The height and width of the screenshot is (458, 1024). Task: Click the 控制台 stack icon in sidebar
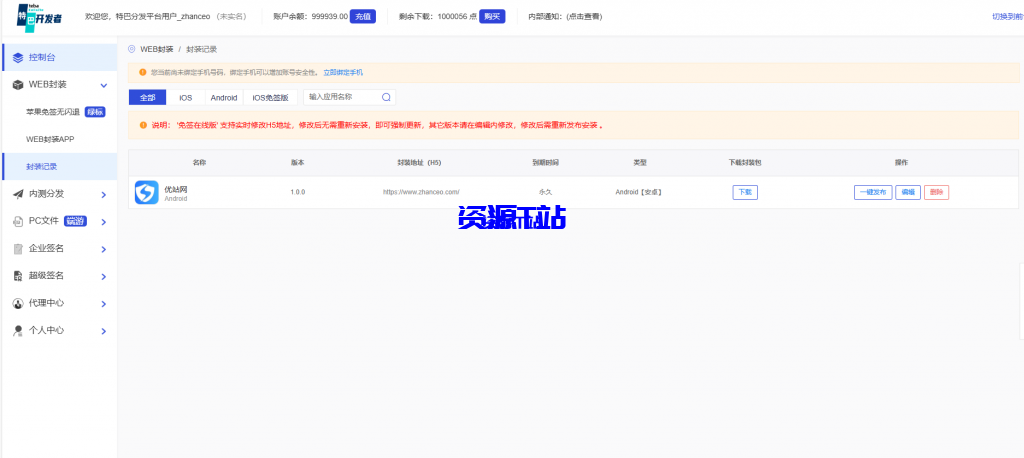tap(18, 57)
